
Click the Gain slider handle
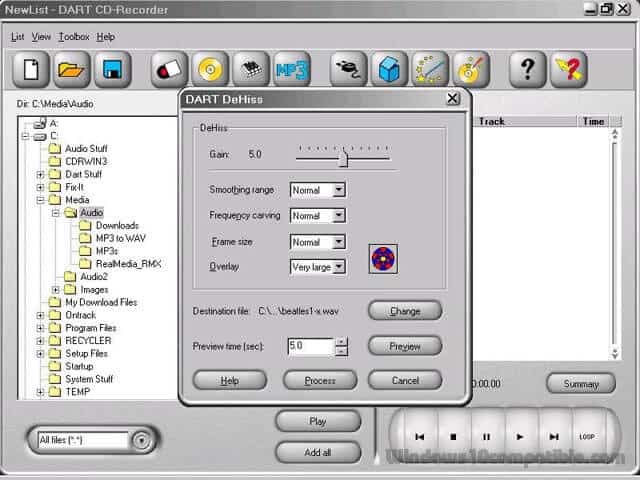(x=343, y=158)
